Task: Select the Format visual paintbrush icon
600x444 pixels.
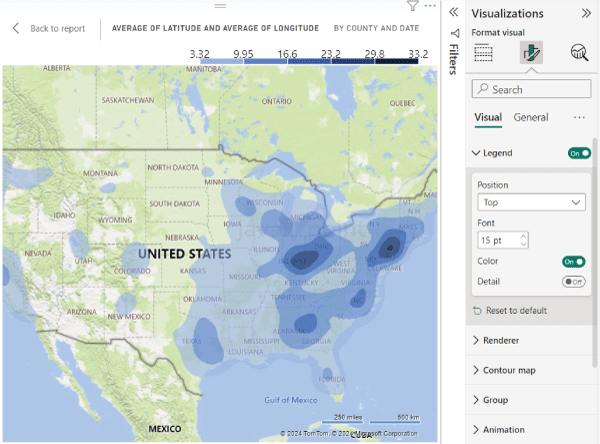Action: [531, 52]
